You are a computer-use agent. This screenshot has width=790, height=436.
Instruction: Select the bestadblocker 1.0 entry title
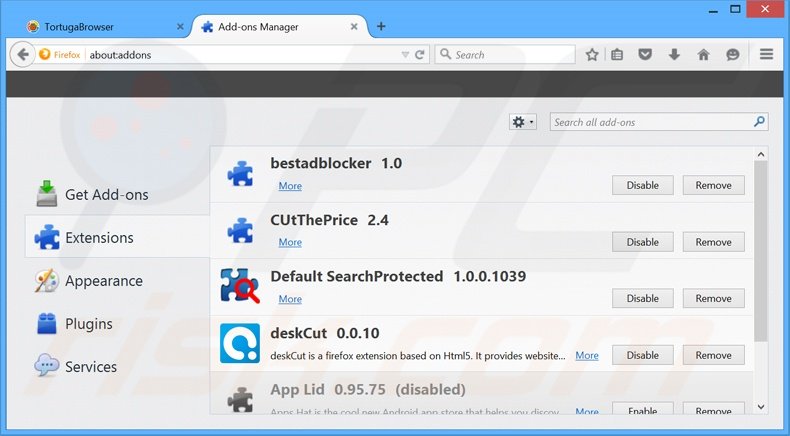pos(336,163)
